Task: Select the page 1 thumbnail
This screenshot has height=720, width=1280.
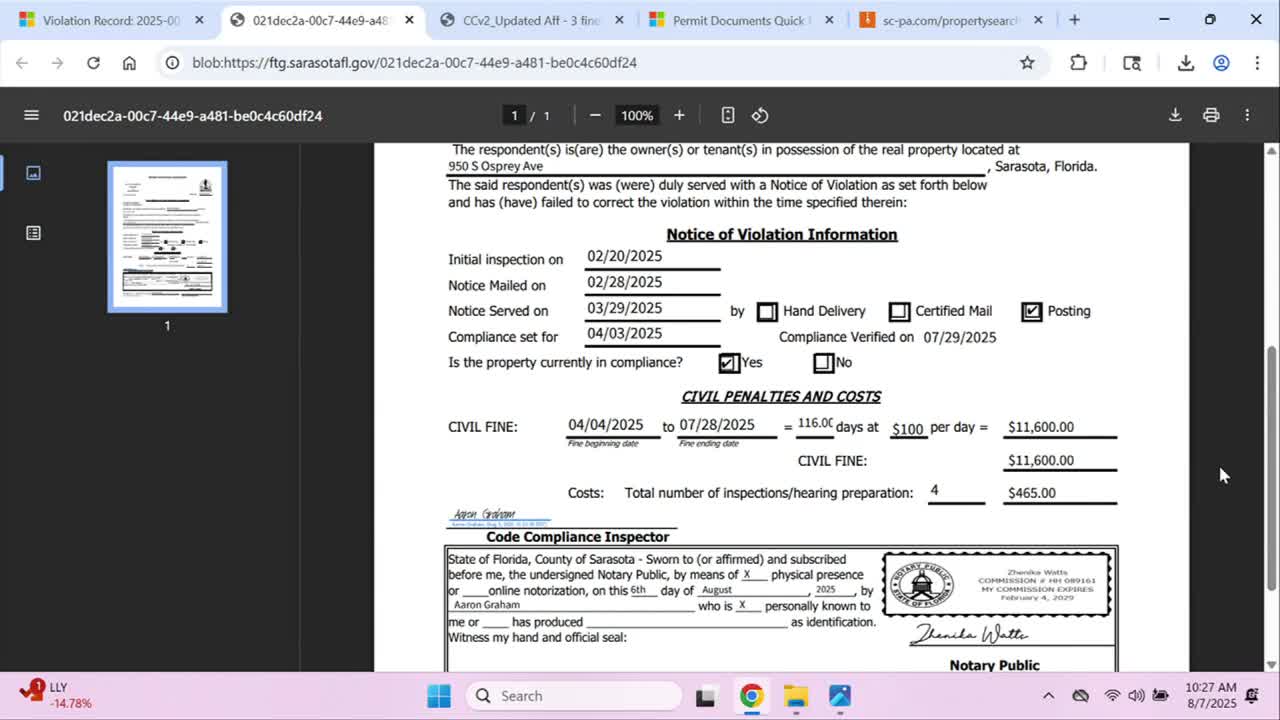Action: pos(167,237)
